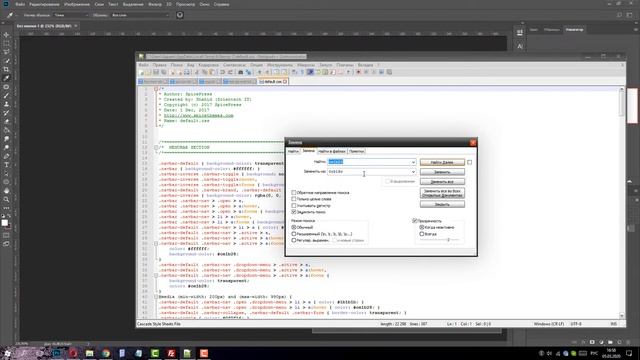Viewport: 640px width, 360px height.
Task: Click the 'Заменить' button
Action: click(x=442, y=172)
